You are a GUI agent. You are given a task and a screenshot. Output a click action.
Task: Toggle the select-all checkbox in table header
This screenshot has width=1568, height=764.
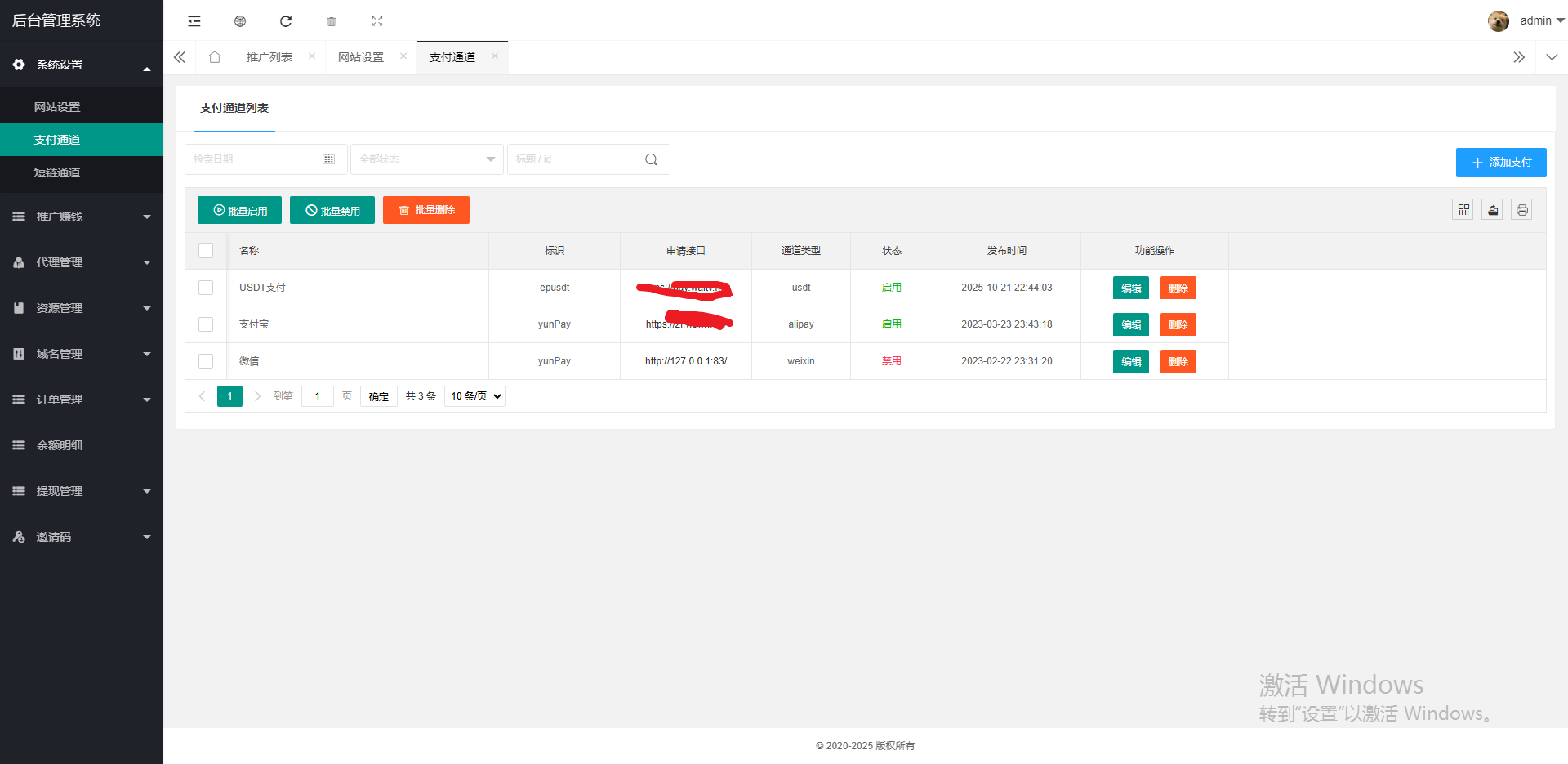(206, 251)
